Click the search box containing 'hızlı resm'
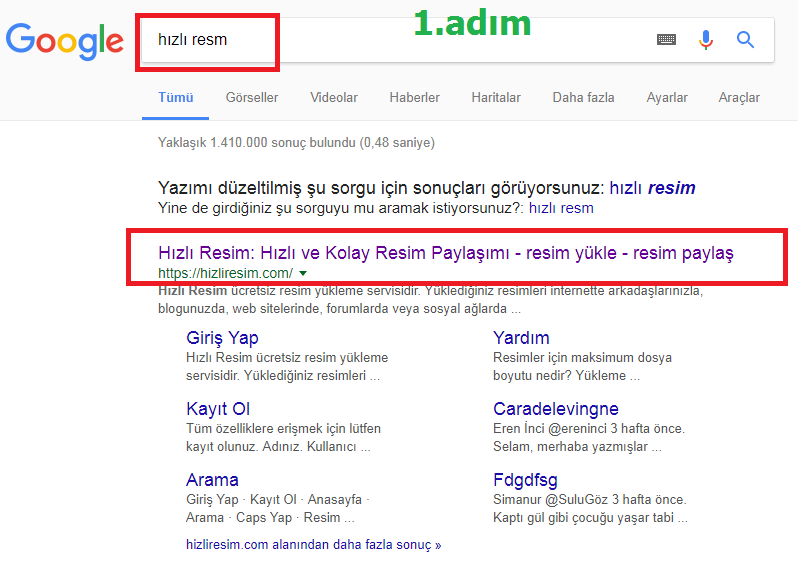This screenshot has height=572, width=798. [x=458, y=40]
